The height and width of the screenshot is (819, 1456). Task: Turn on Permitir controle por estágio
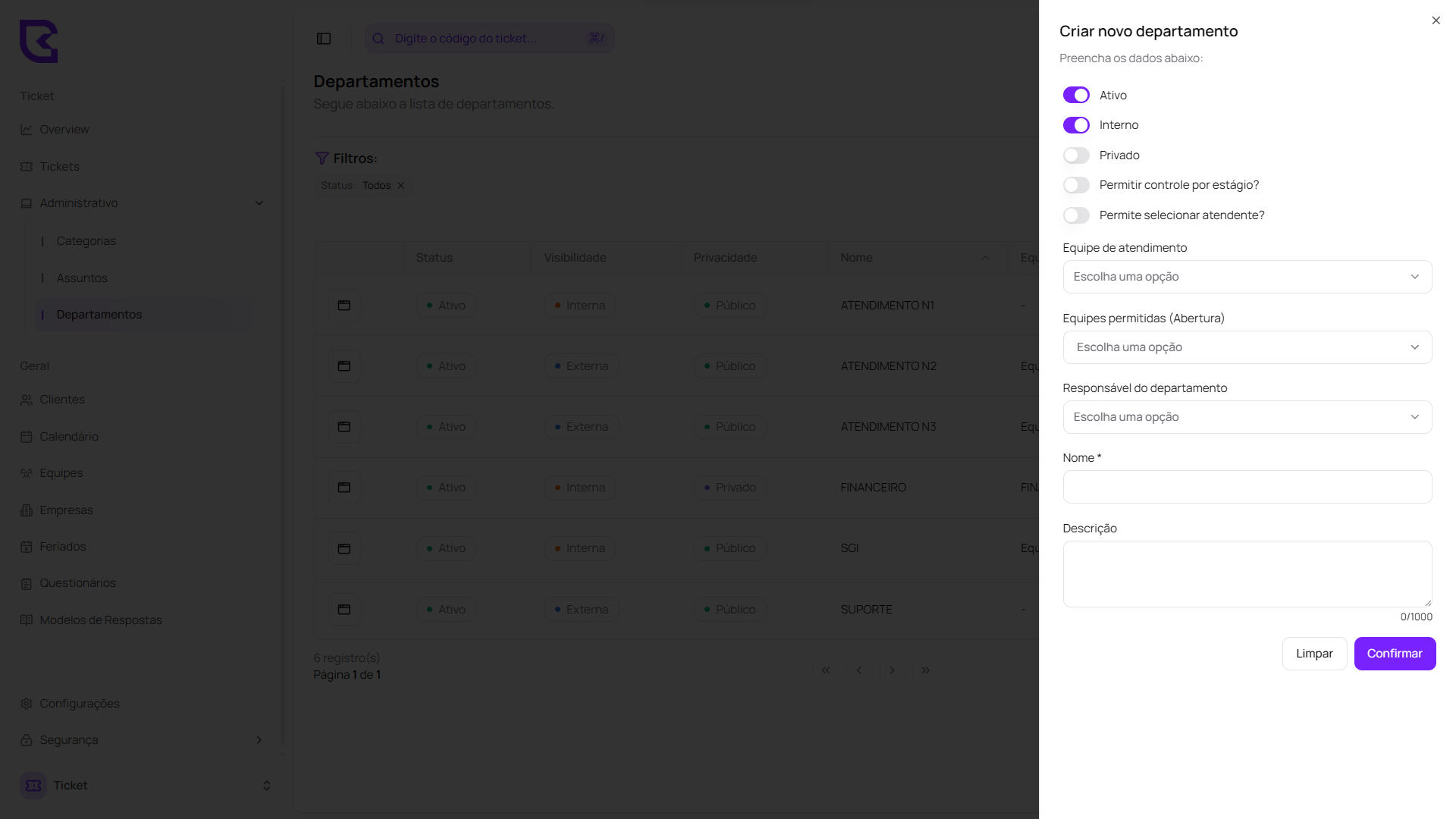point(1076,185)
